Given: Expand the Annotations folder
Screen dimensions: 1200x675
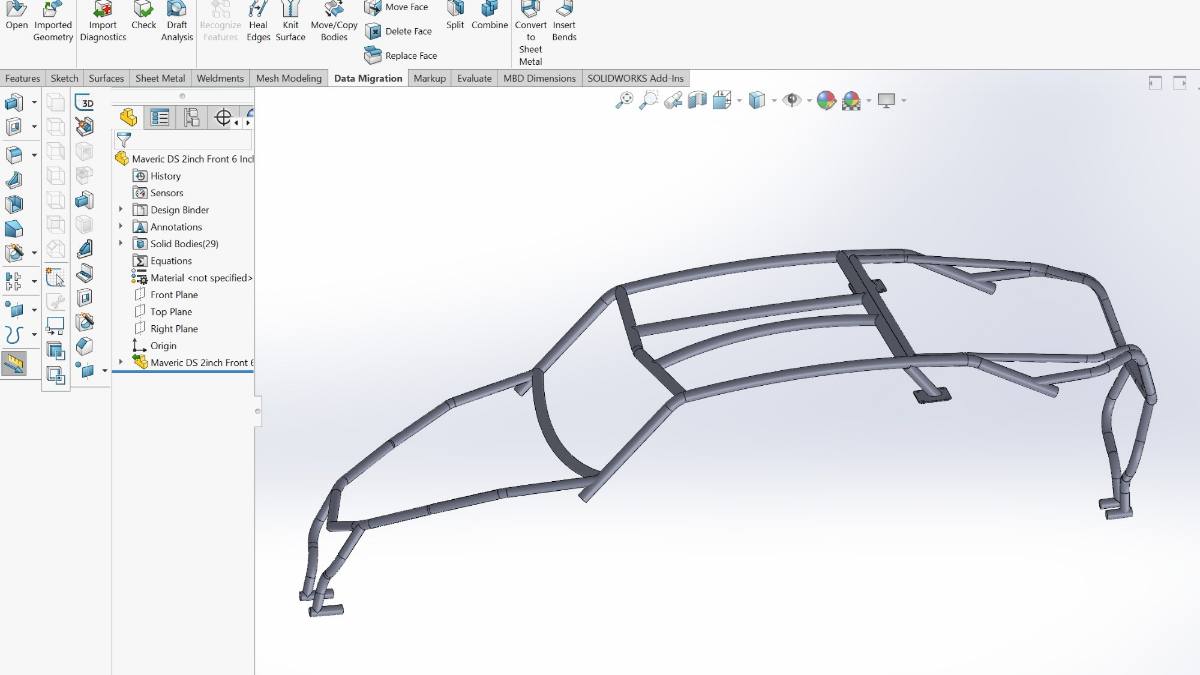Looking at the screenshot, I should tap(121, 227).
